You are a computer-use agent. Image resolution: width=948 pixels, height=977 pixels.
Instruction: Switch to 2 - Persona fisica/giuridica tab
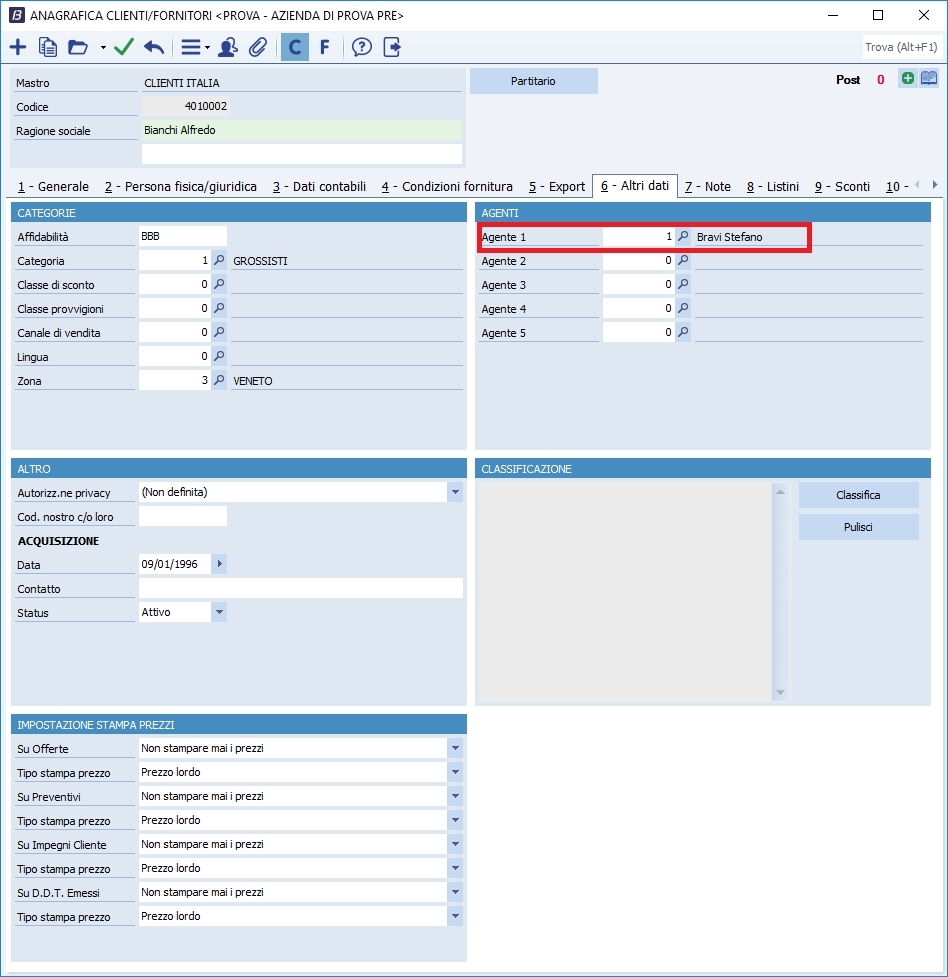point(181,186)
